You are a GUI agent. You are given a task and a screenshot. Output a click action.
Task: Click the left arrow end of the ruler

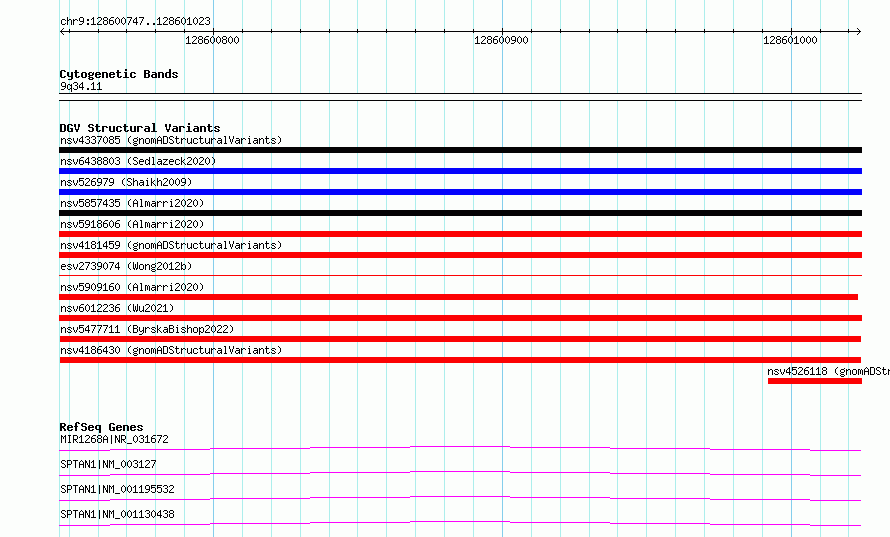(x=63, y=32)
